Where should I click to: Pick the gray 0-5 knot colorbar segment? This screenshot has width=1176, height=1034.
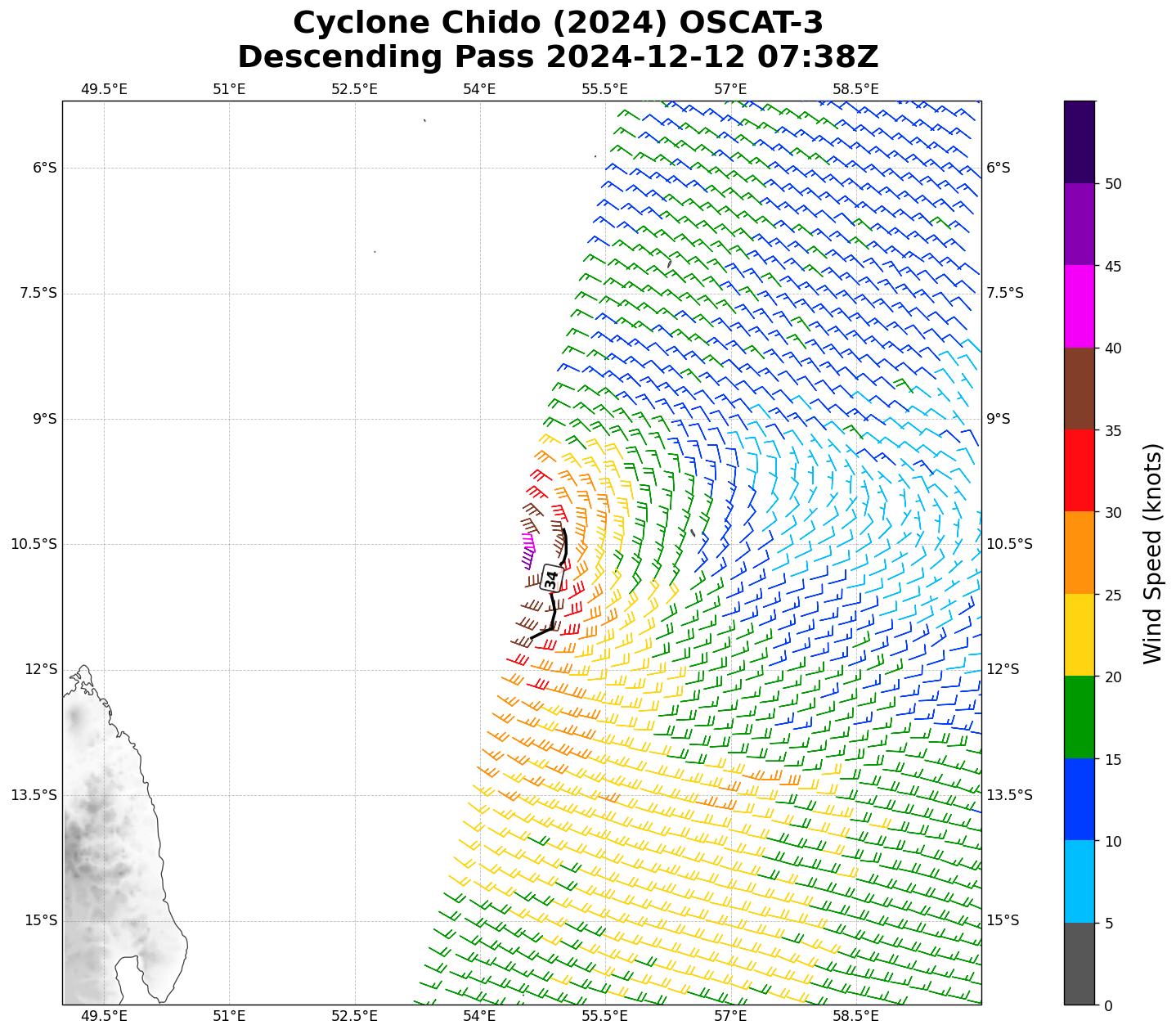coord(1079,963)
